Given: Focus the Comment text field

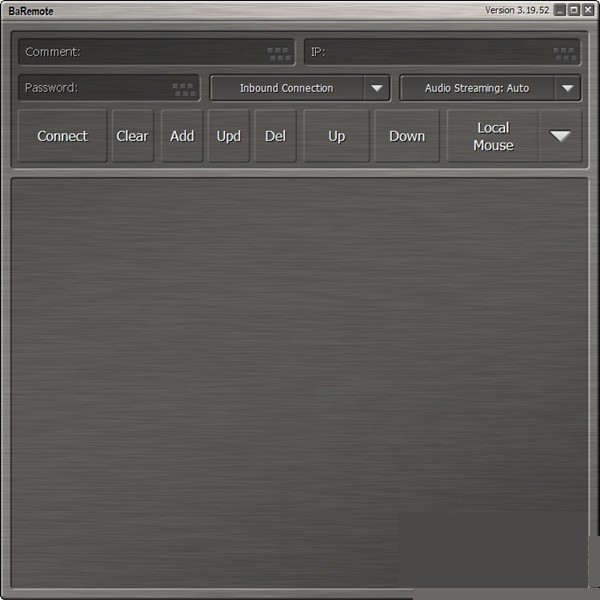Looking at the screenshot, I should click(140, 52).
